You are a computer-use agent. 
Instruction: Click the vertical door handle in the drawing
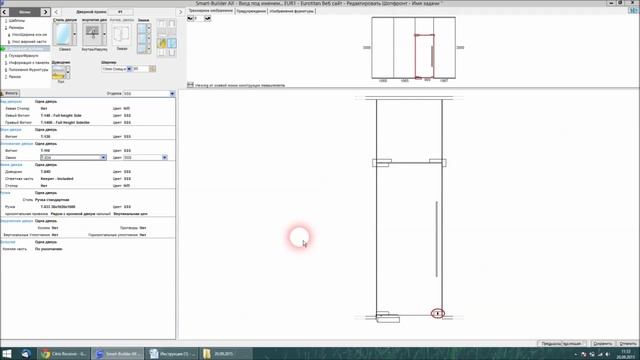pyautogui.click(x=437, y=239)
